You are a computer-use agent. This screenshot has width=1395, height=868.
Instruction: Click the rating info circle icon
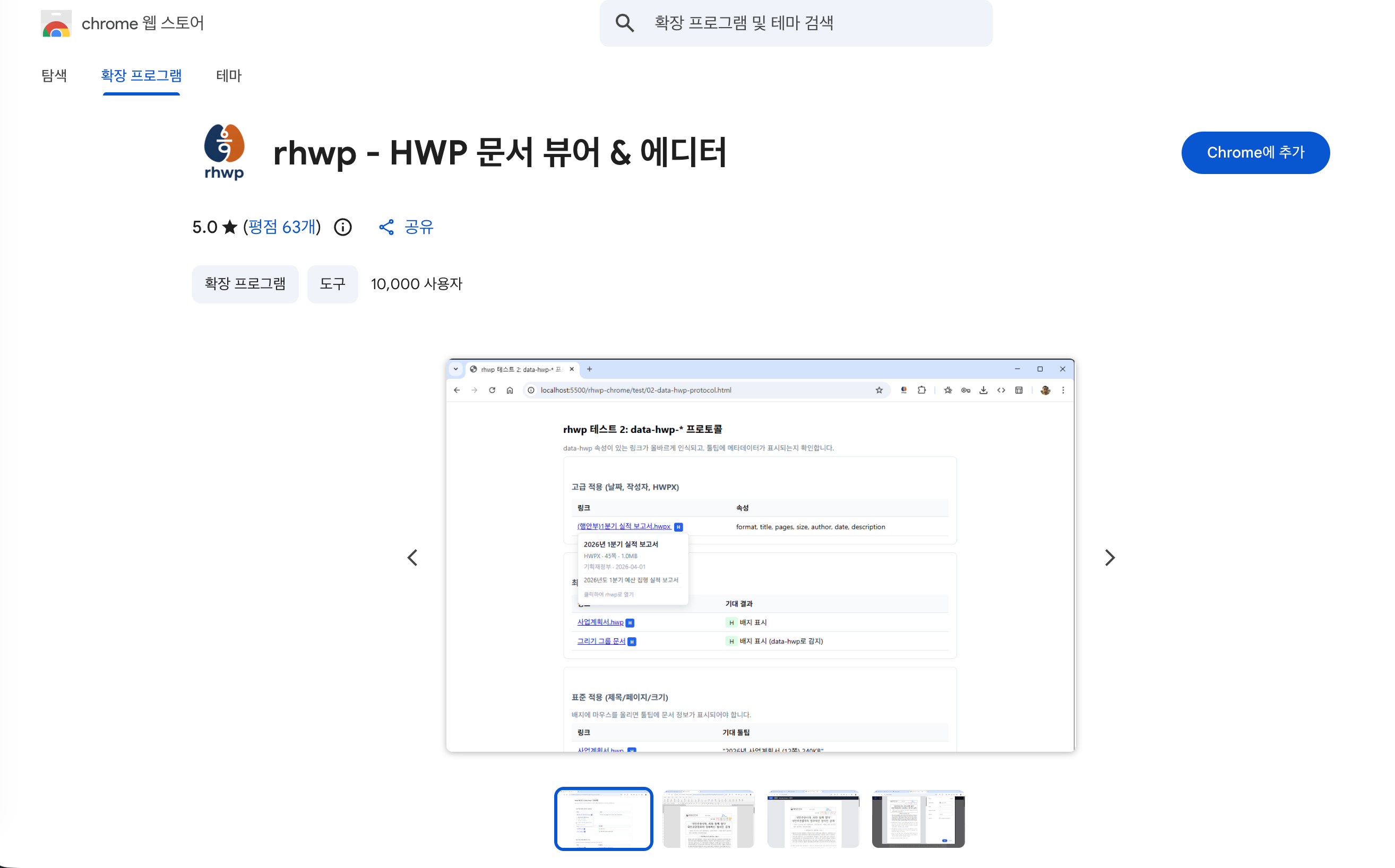(343, 227)
